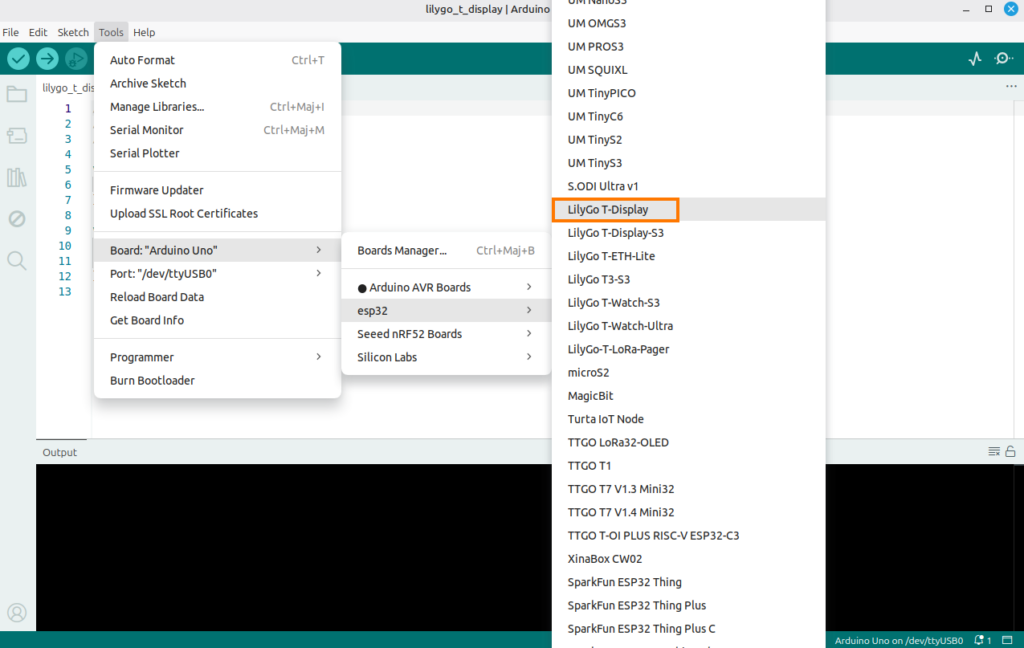Open the Library Manager books icon

click(17, 178)
